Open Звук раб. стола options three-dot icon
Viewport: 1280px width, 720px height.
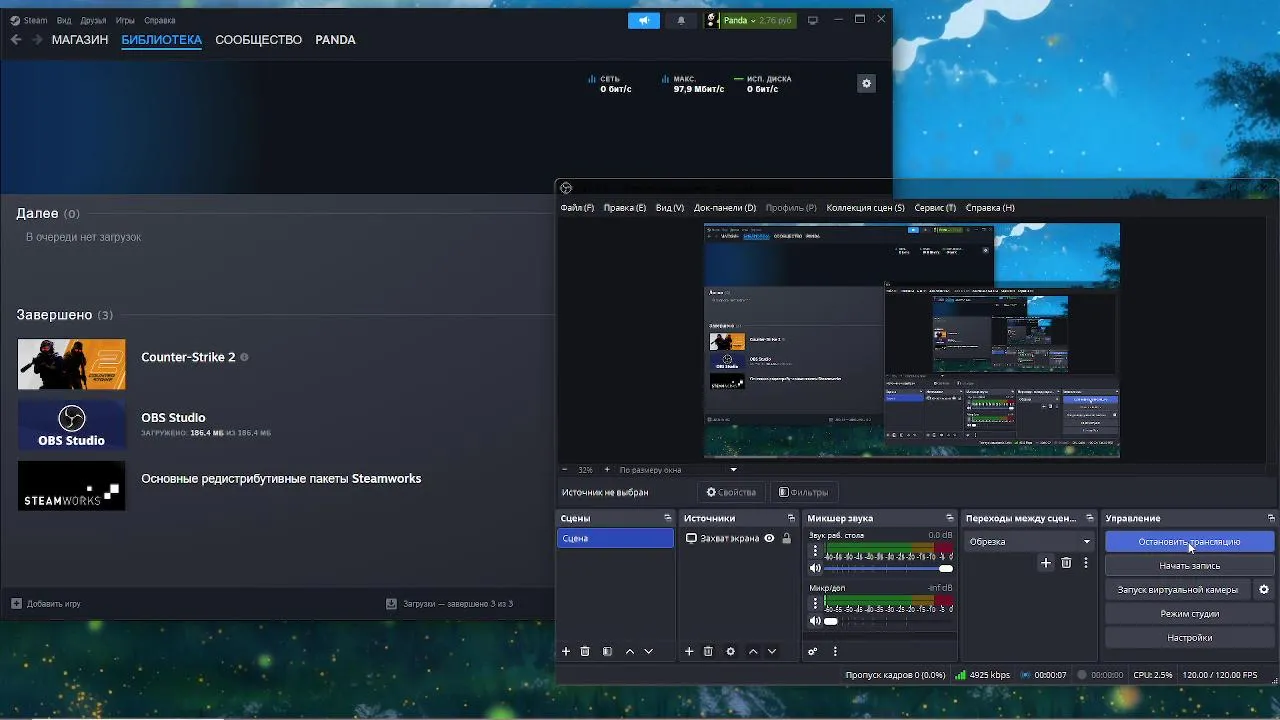coord(815,551)
